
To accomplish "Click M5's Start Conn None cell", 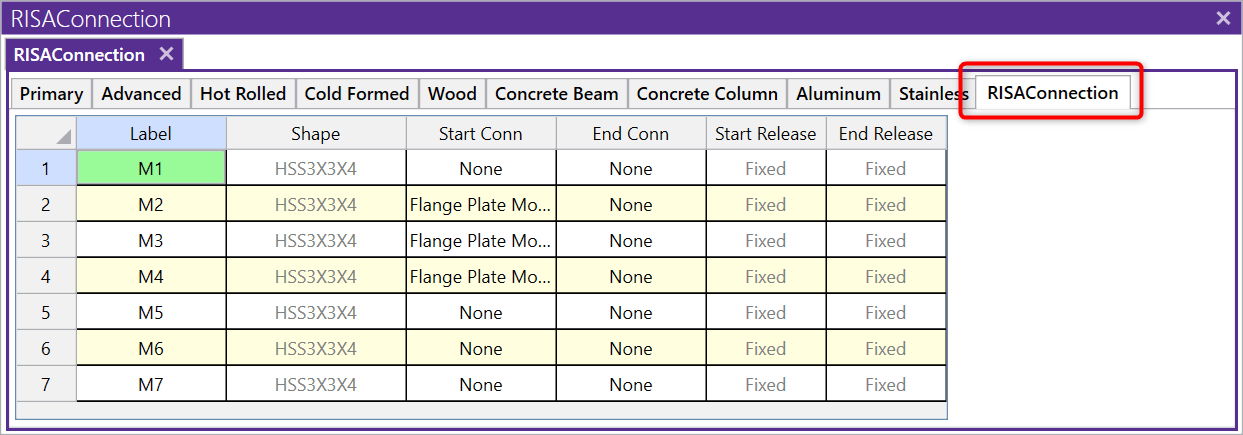I will (x=481, y=313).
